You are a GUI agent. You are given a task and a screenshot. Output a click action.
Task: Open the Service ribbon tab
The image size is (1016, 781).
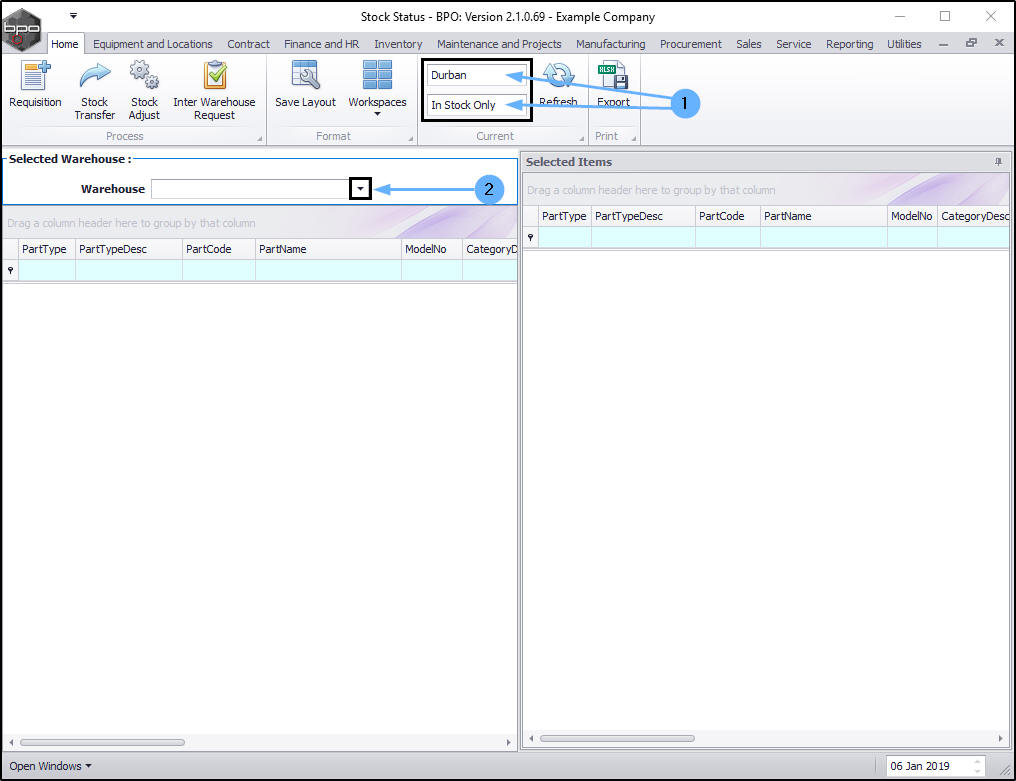(x=793, y=44)
